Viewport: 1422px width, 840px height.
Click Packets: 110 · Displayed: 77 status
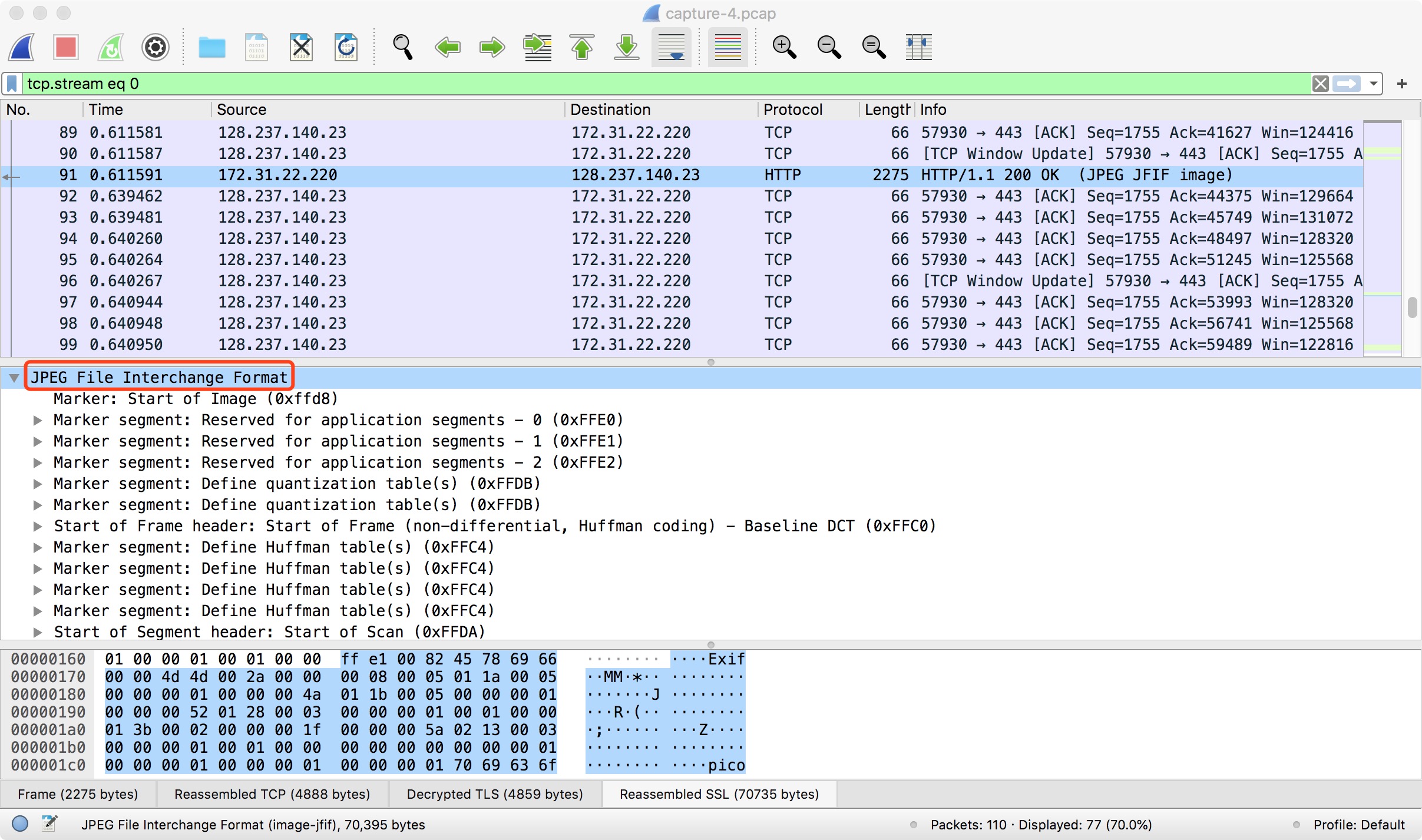pos(1041,825)
